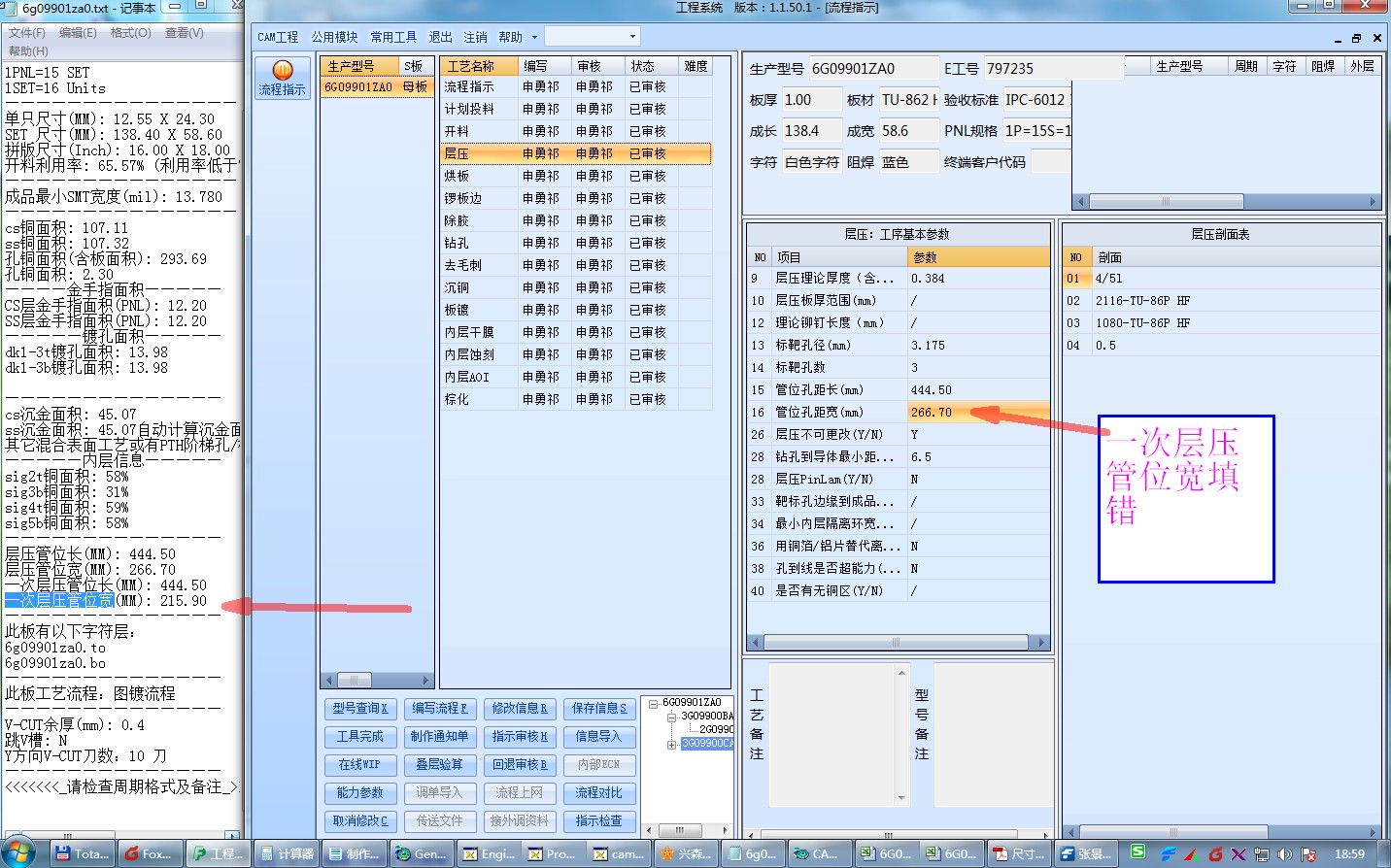Screen dimensions: 1391x868
Task: Click the 指示审核 button
Action: pos(520,737)
